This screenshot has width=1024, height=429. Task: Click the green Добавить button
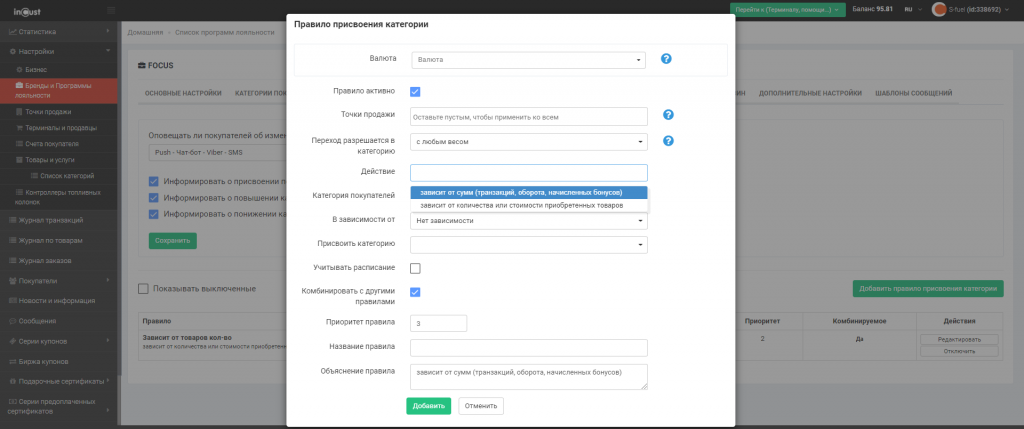pyautogui.click(x=428, y=406)
